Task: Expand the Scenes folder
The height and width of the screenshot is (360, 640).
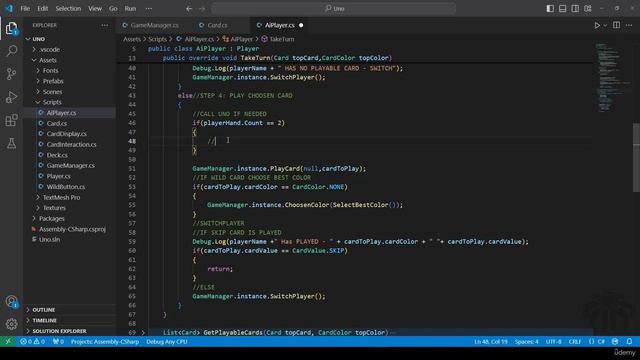Action: tap(38, 92)
